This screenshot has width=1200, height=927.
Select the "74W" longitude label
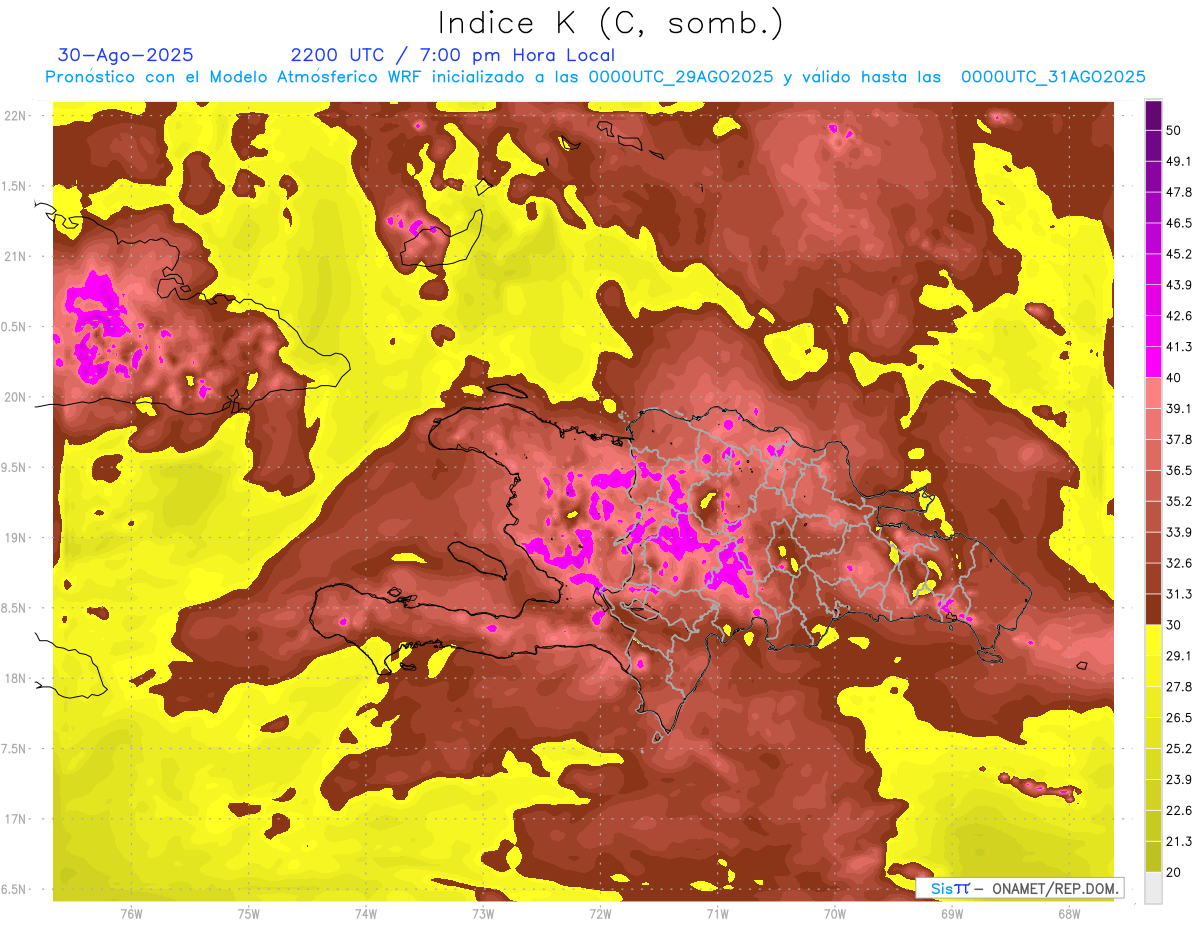366,914
